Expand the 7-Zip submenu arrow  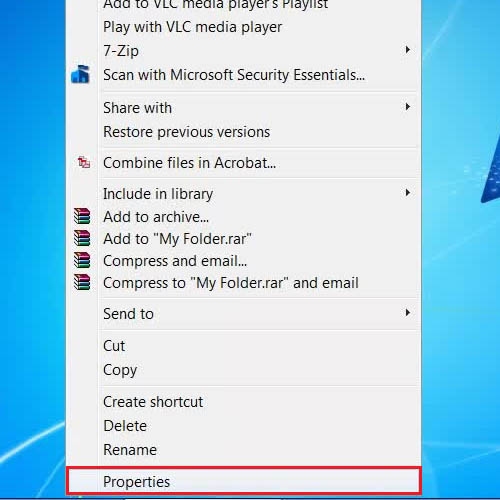click(x=407, y=50)
